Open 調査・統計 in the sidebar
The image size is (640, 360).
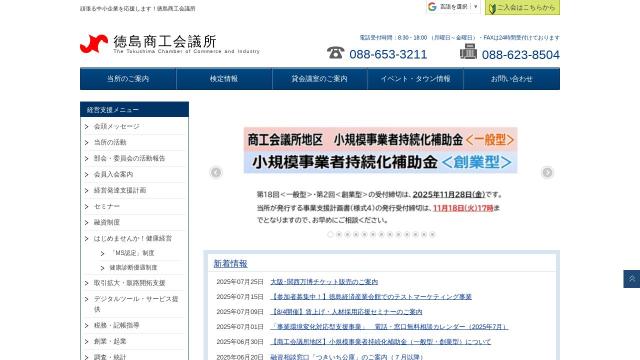[110, 357]
